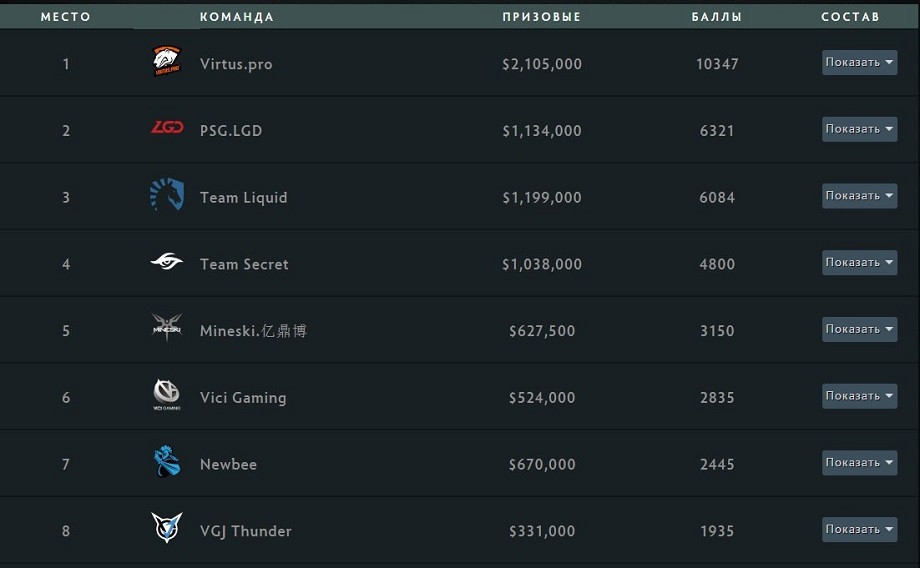
Task: Open the Team Liquid name link
Action: (x=243, y=198)
